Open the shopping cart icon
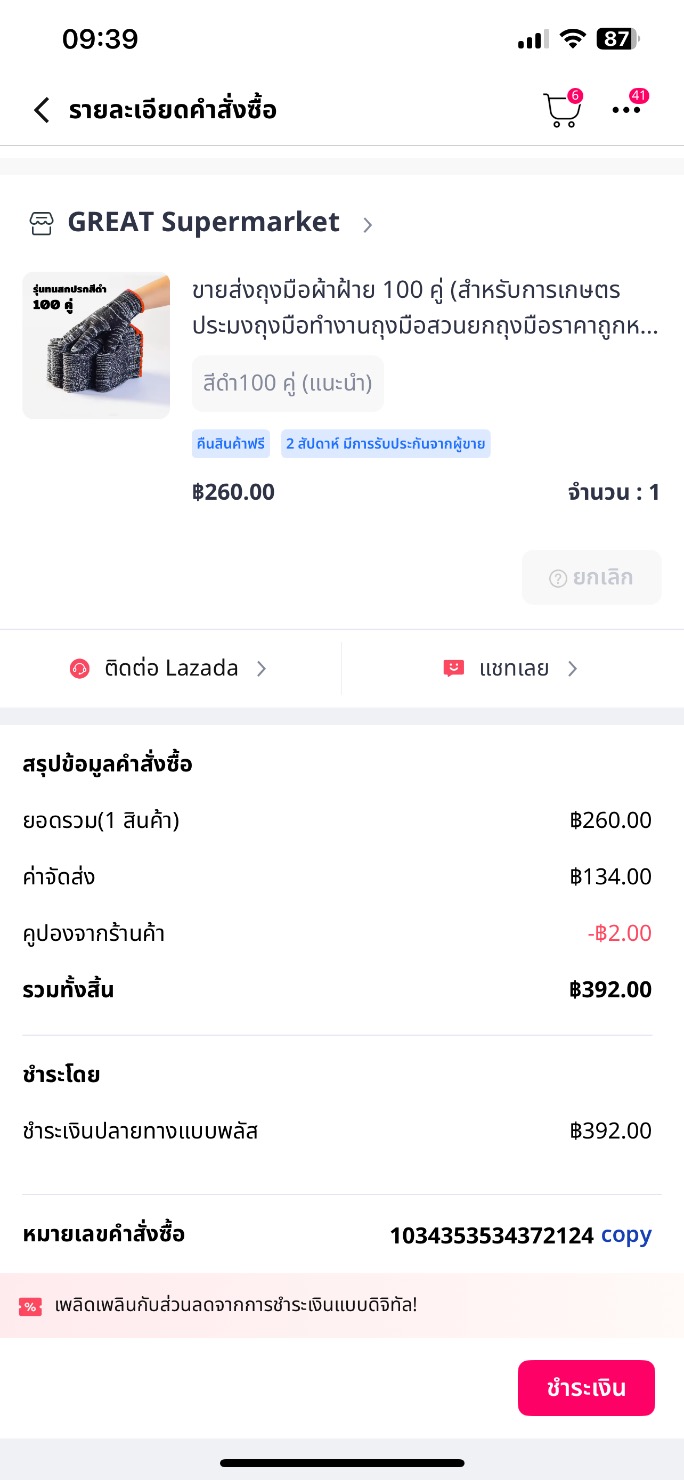Viewport: 684px width, 1480px height. [561, 111]
